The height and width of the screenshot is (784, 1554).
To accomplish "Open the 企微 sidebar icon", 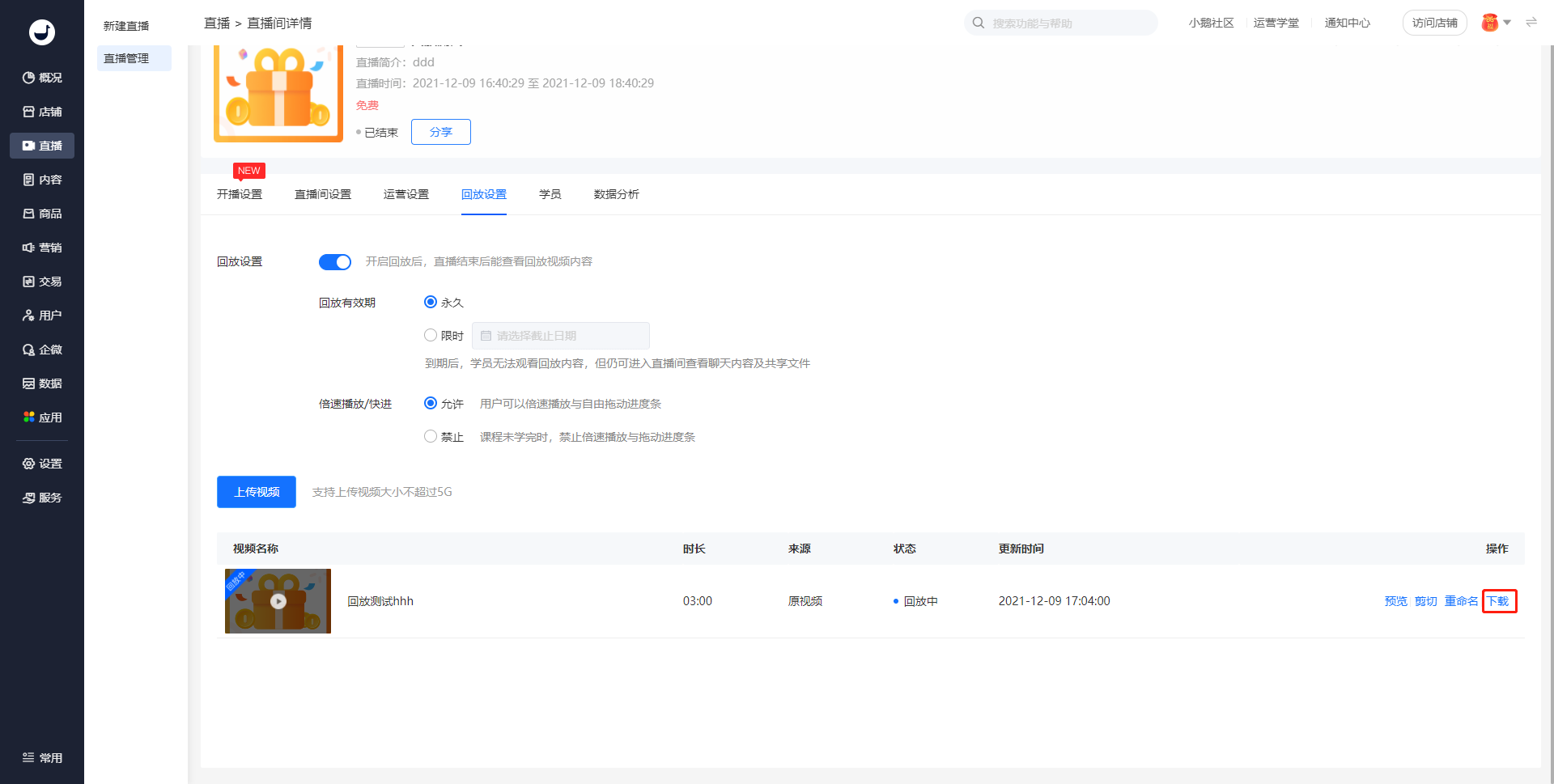I will point(29,350).
